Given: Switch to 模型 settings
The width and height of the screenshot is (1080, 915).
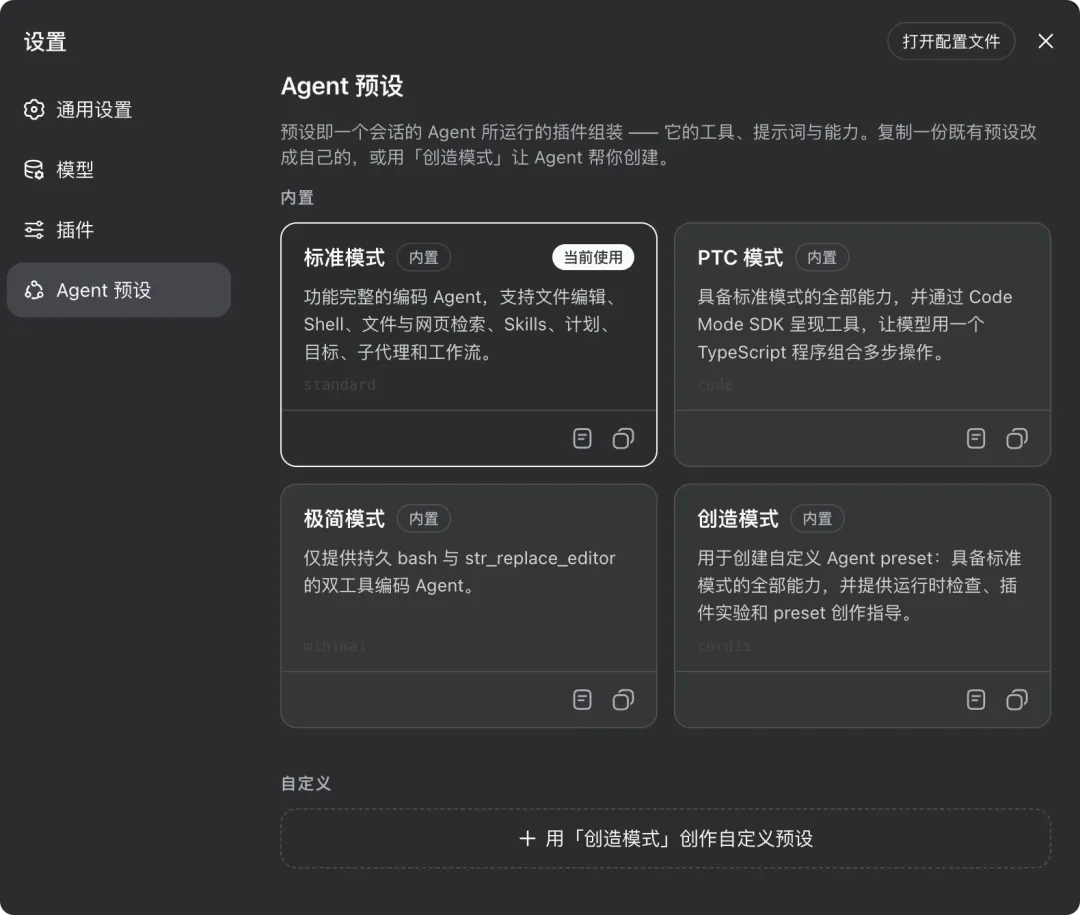Looking at the screenshot, I should coord(118,169).
